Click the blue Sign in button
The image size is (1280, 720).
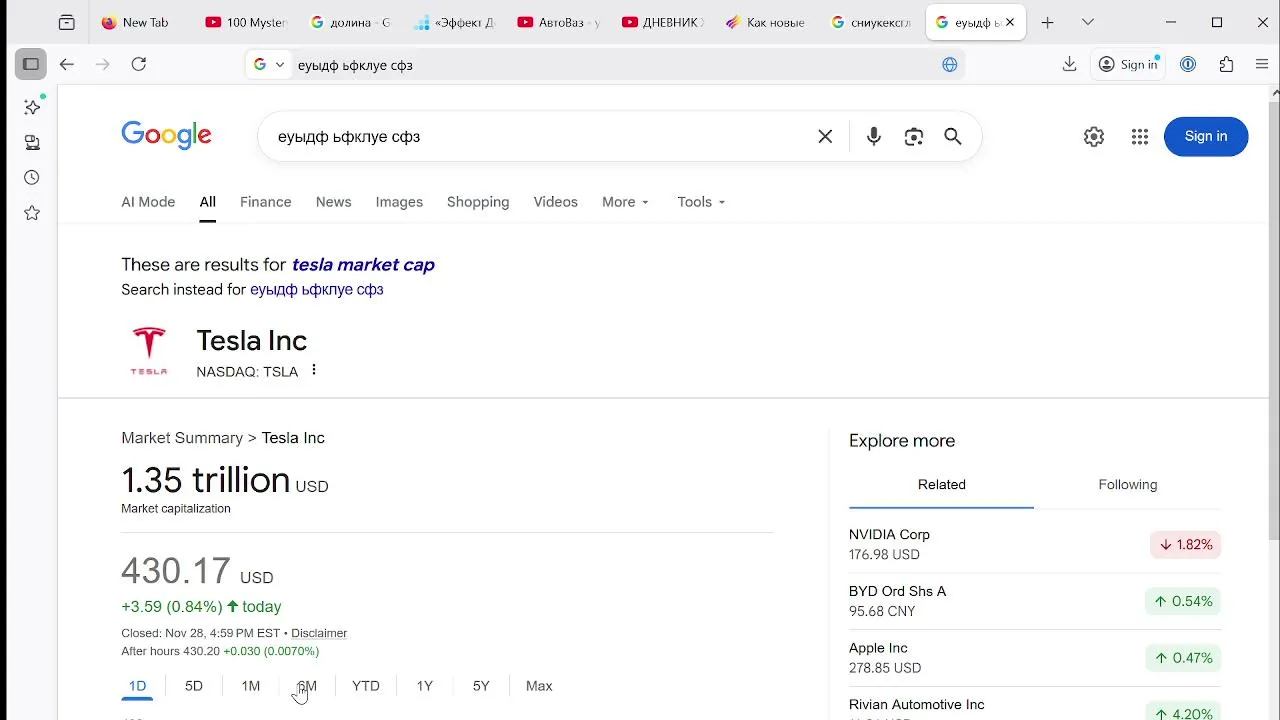point(1205,137)
